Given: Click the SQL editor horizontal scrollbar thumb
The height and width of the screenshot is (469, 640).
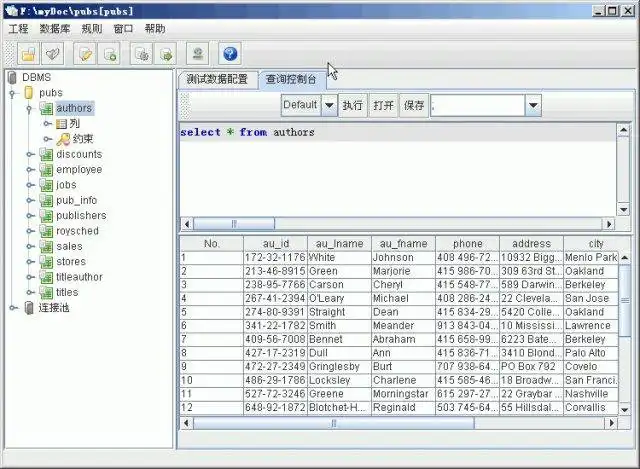Looking at the screenshot, I should click(x=234, y=224).
